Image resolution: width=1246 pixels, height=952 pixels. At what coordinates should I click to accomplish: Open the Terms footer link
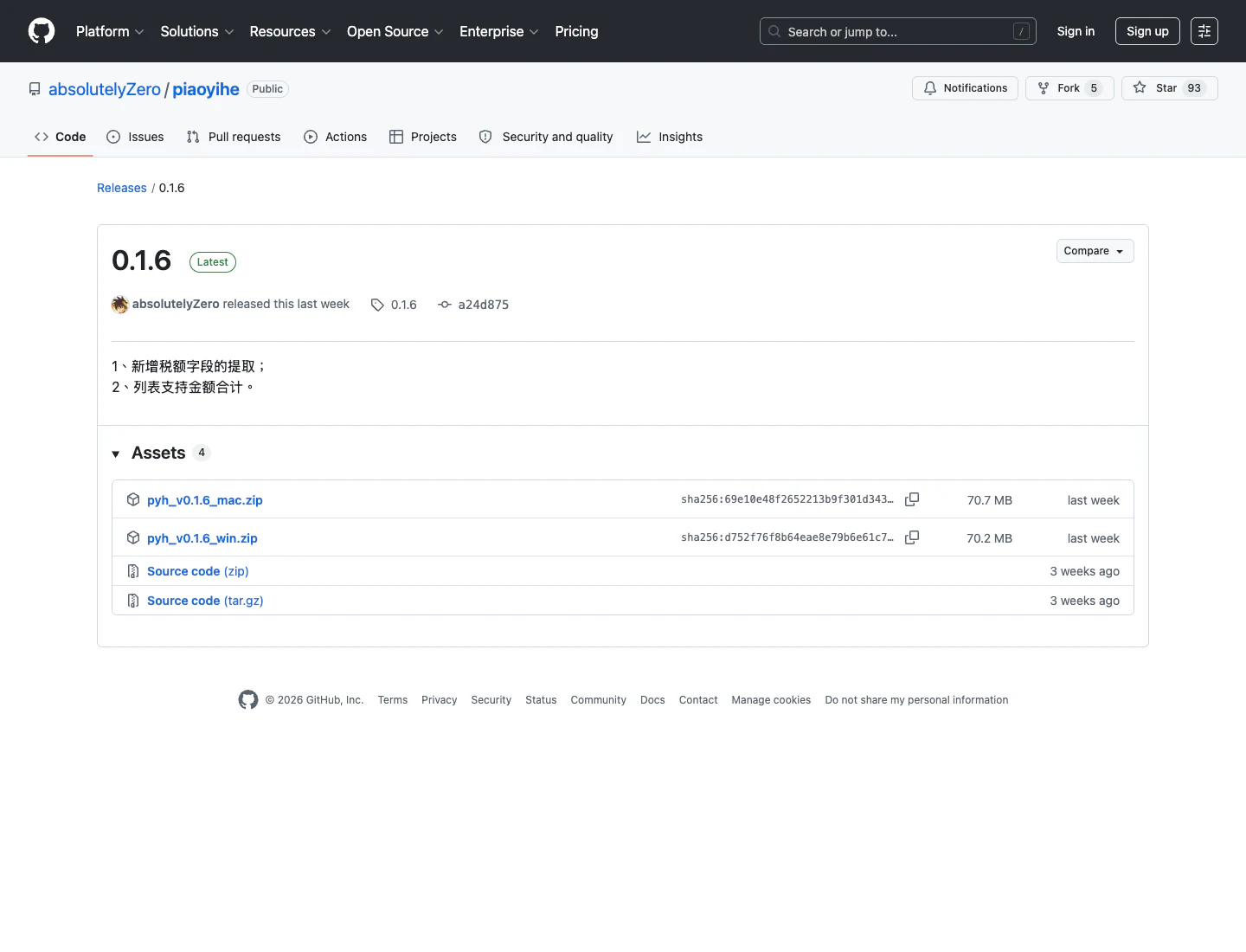(393, 700)
